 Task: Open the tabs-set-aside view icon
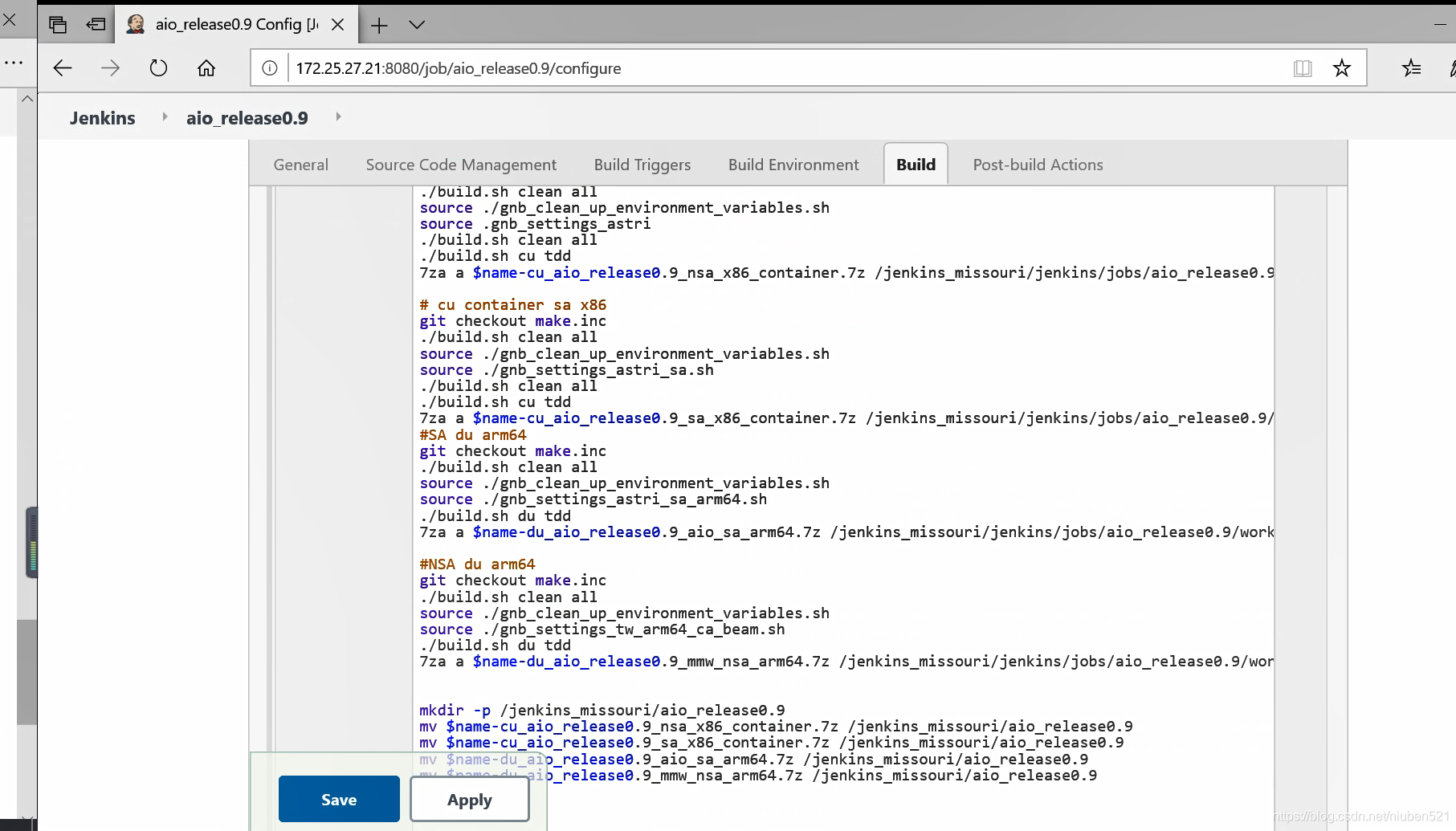point(58,25)
